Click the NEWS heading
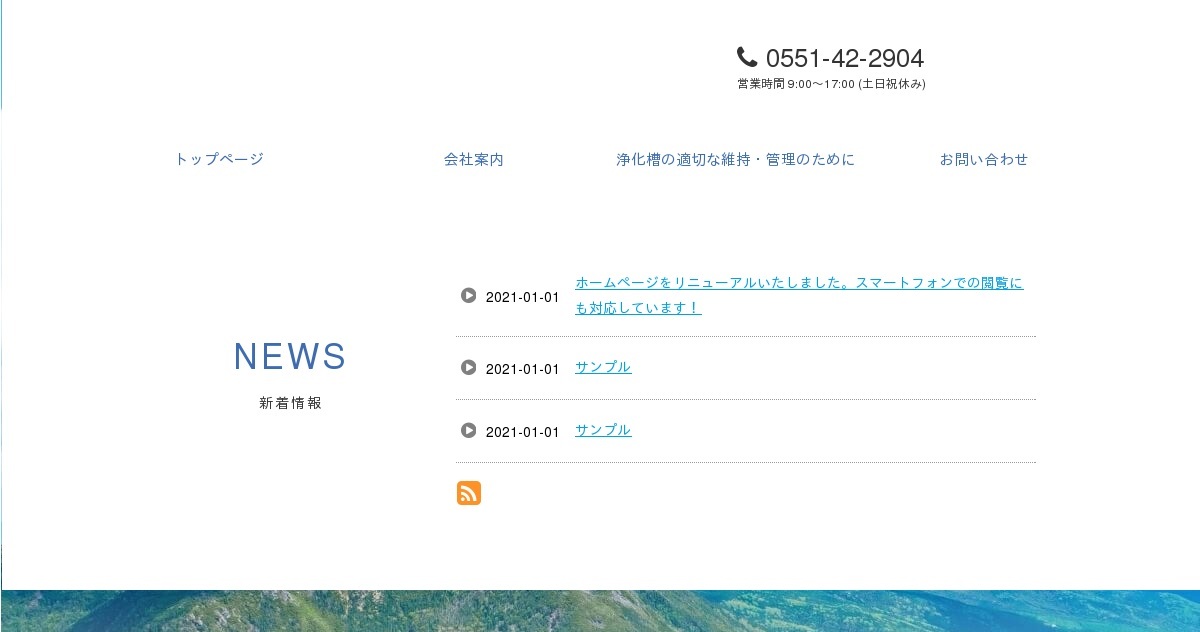This screenshot has height=632, width=1200. 290,357
